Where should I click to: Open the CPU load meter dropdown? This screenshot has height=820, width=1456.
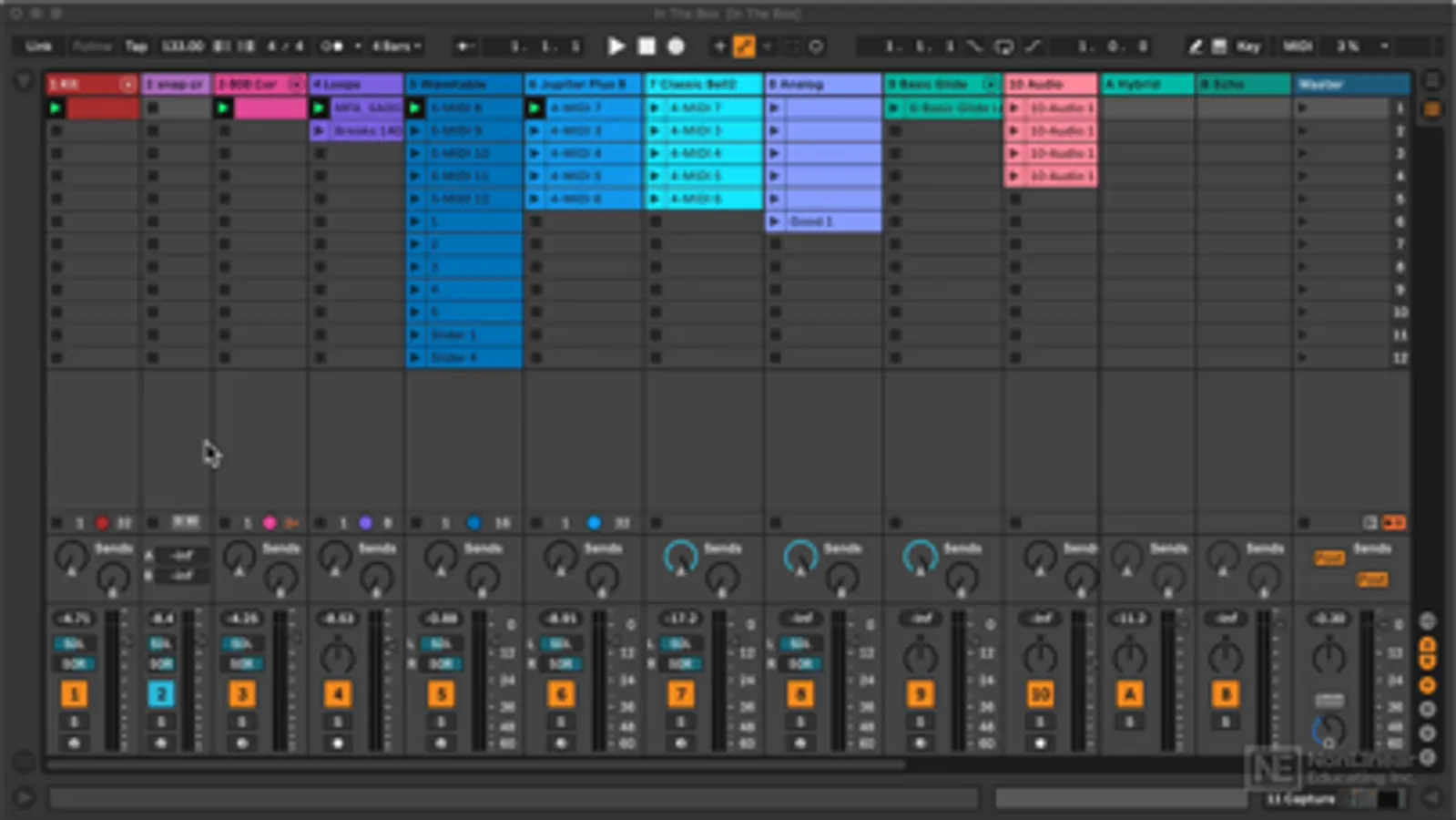pos(1384,46)
